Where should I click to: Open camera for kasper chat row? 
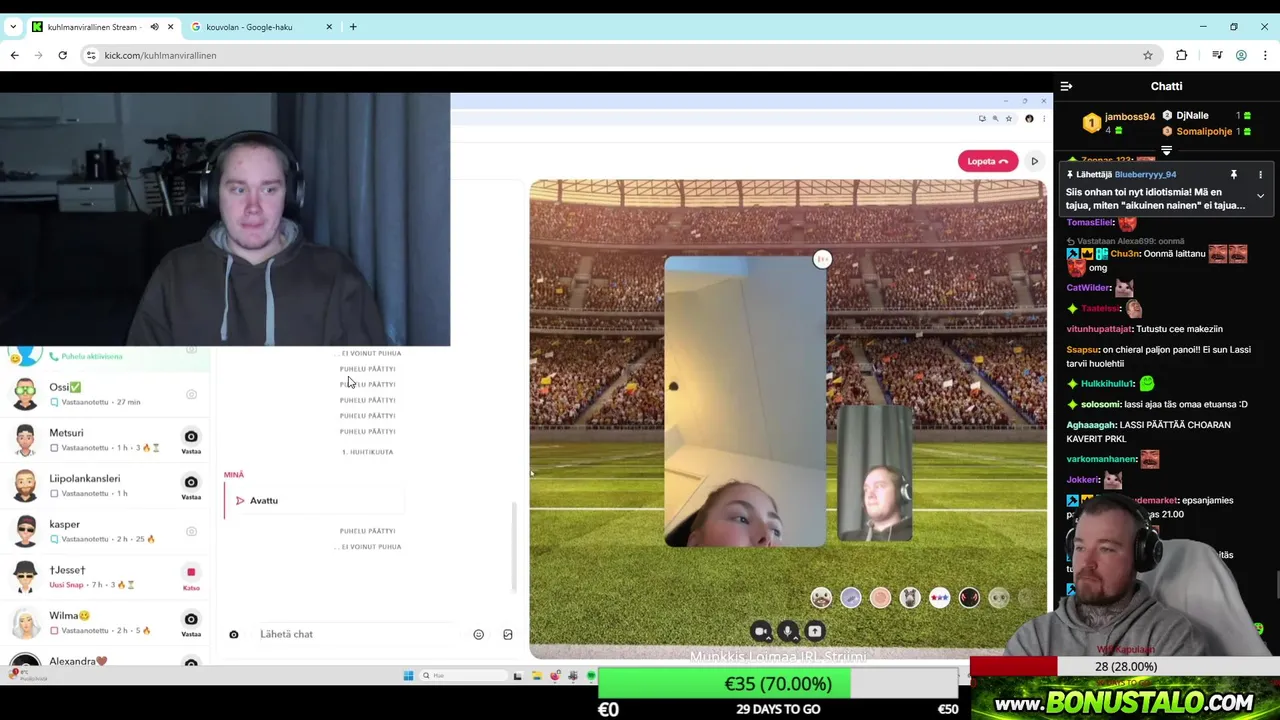click(191, 531)
